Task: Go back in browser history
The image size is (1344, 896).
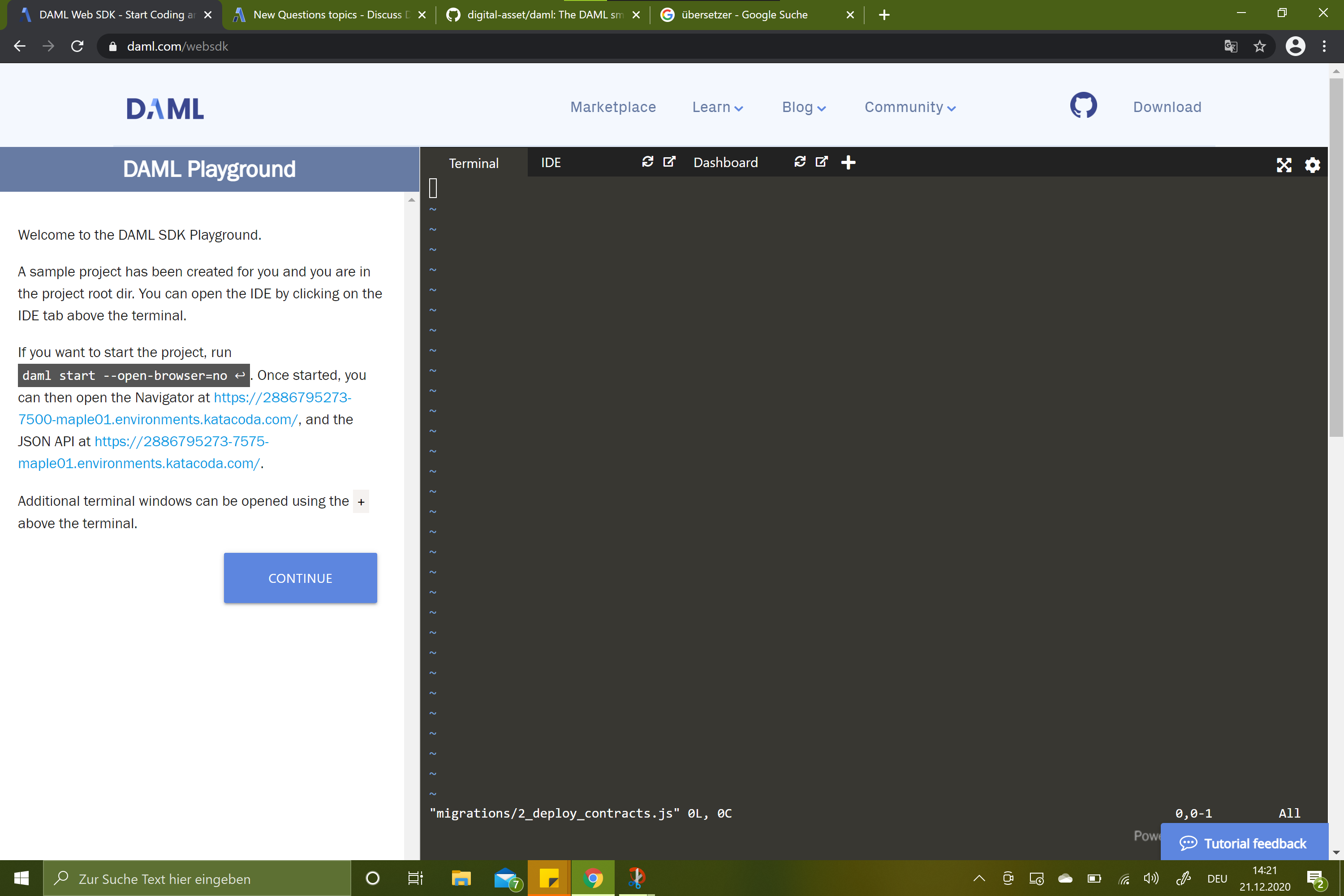Action: [20, 46]
